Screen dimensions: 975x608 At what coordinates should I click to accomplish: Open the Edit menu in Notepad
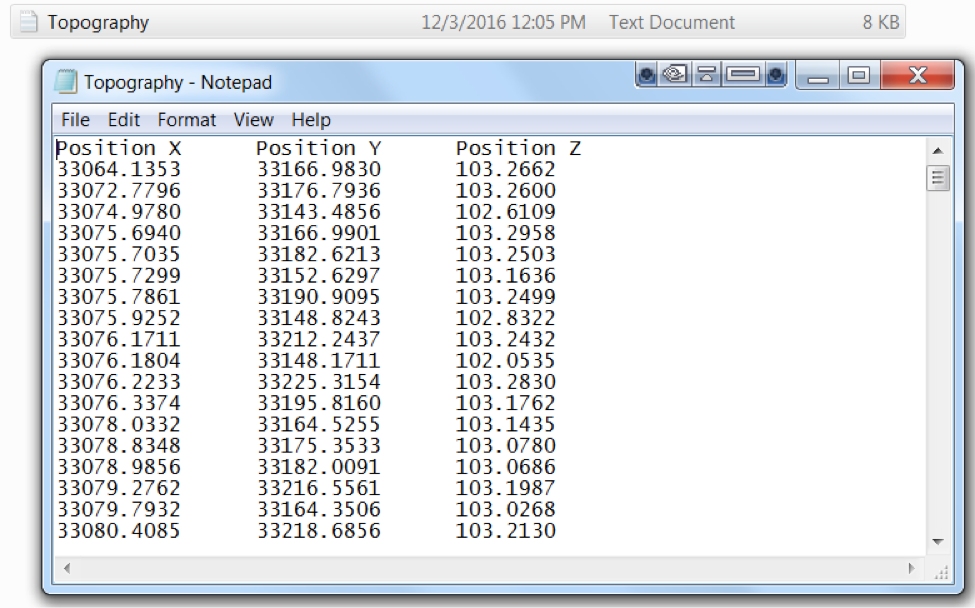pos(124,119)
